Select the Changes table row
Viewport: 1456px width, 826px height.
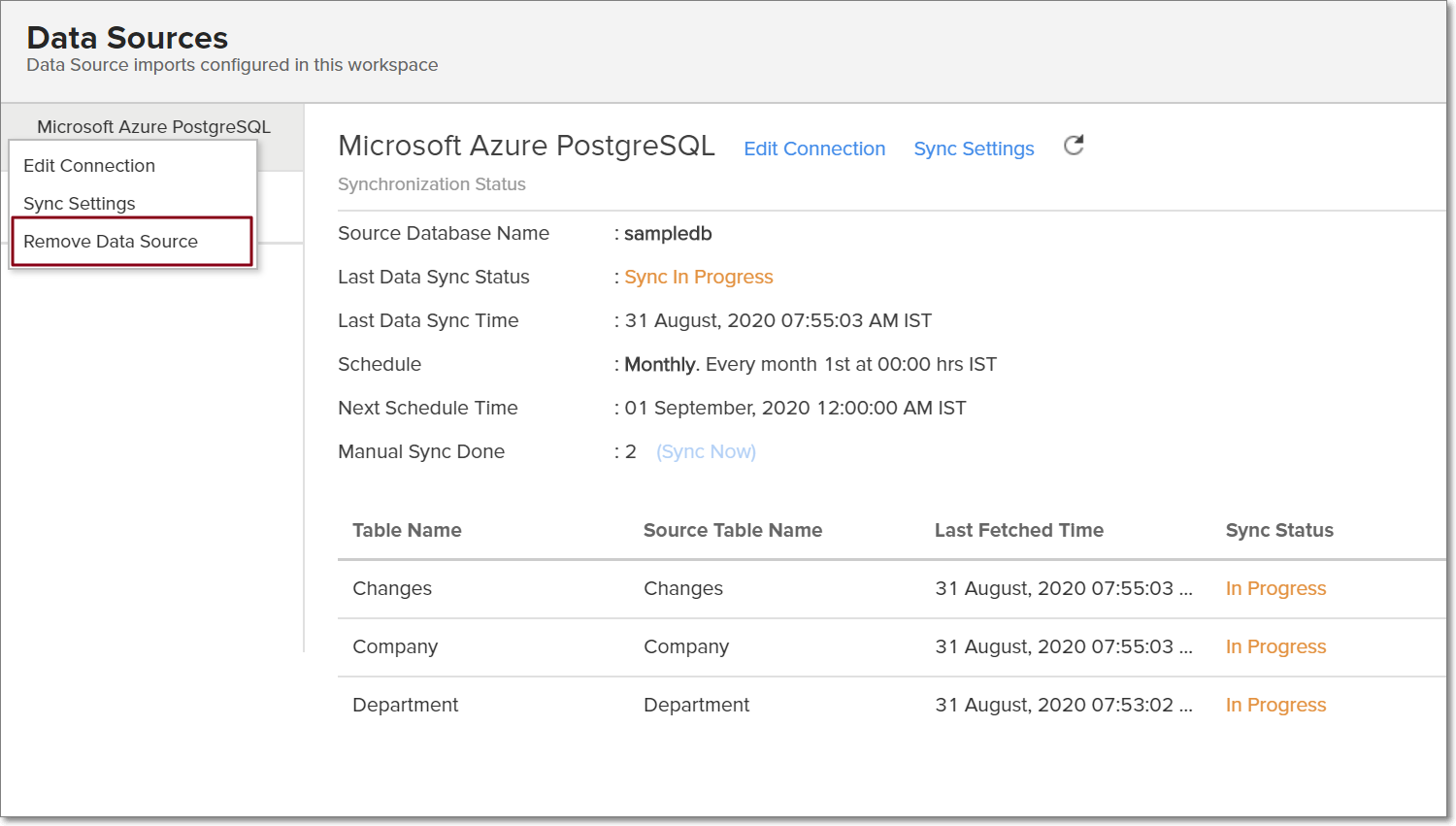392,588
